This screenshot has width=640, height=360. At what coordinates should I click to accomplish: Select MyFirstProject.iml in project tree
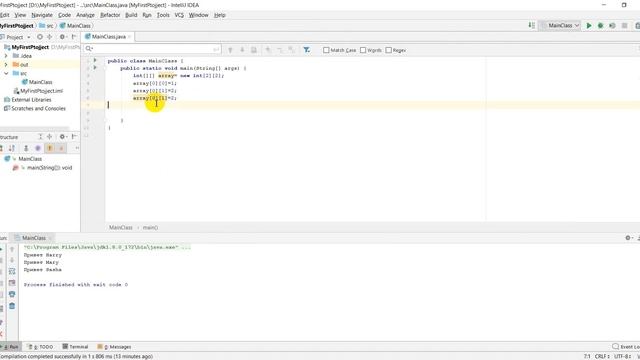pos(38,91)
